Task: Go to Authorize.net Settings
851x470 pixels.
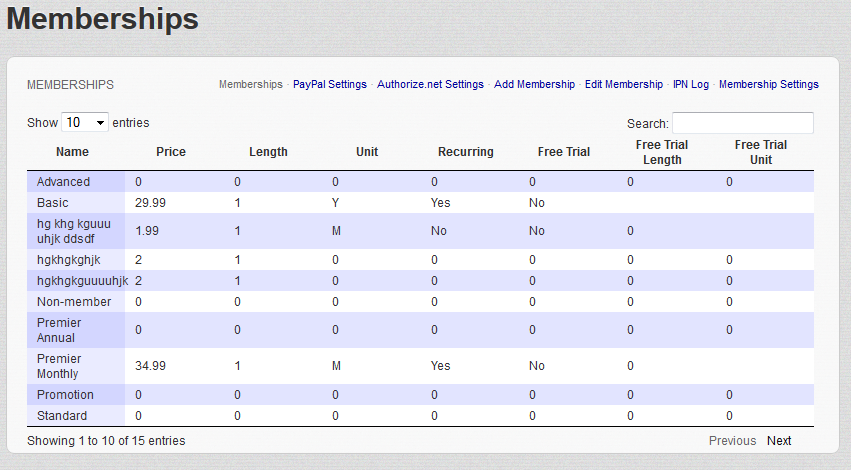Action: (430, 85)
